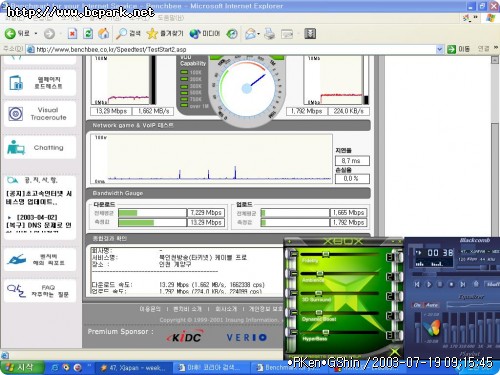
Task: Click the third quick launch icon
Action: pyautogui.click(x=78, y=367)
